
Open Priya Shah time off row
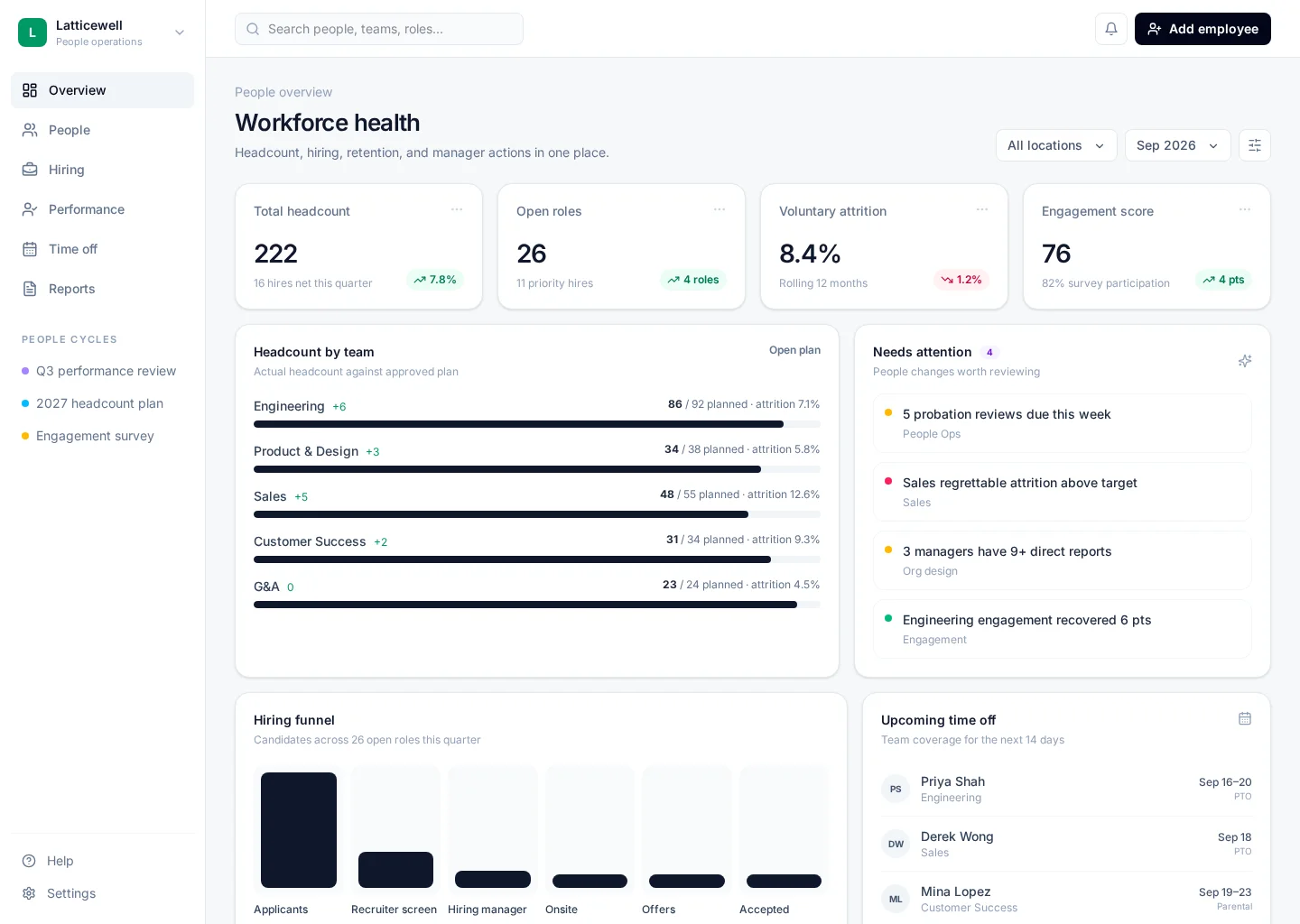click(x=1066, y=789)
